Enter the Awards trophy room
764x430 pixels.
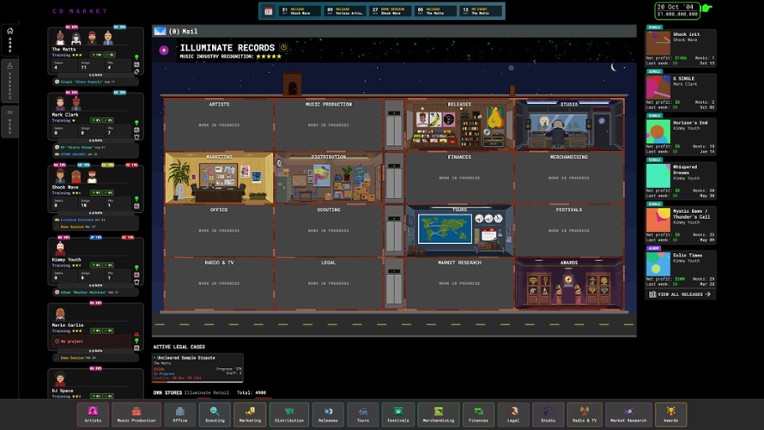coord(569,283)
